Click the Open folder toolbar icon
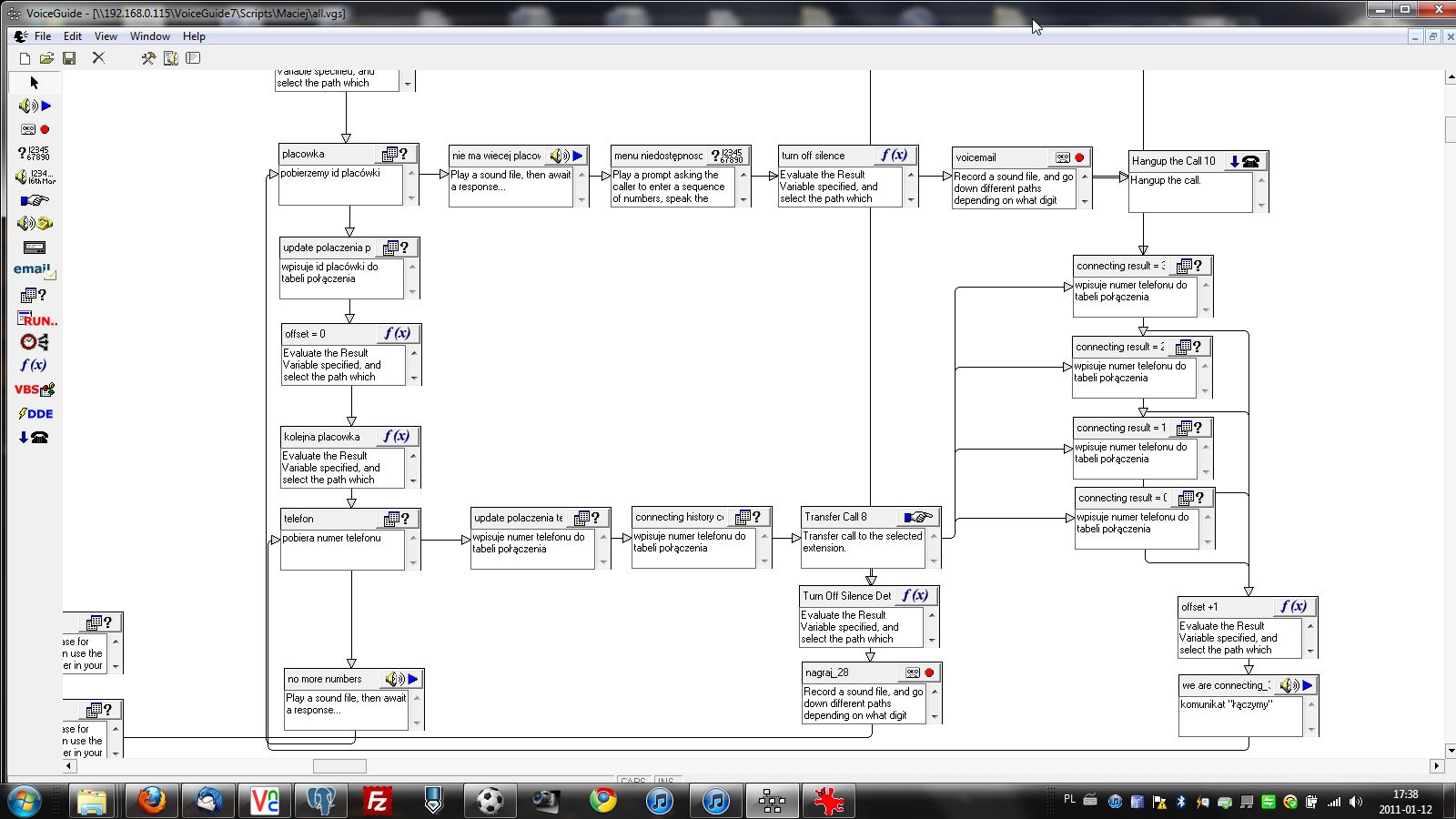 coord(46,58)
